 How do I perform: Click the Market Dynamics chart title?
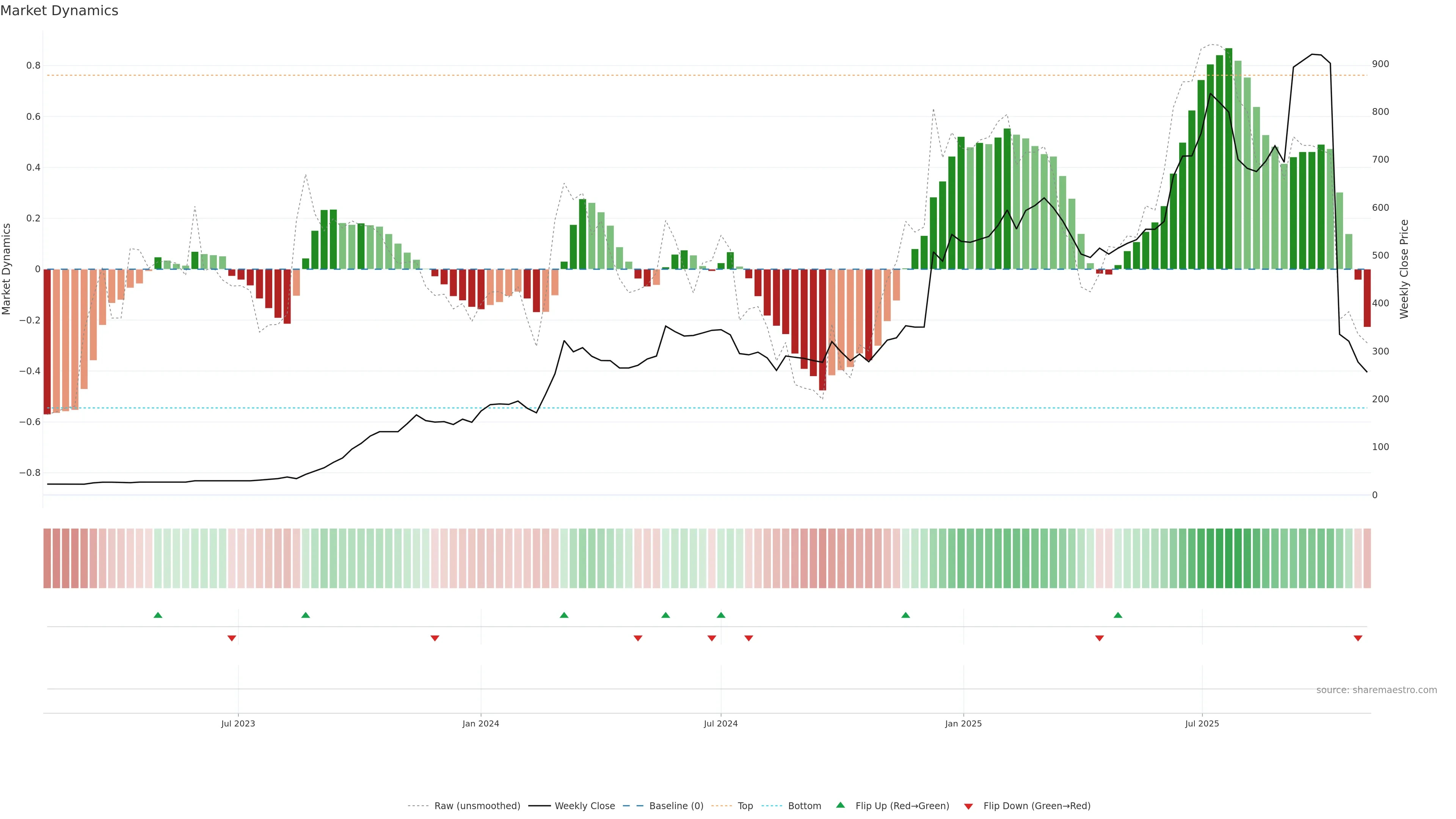point(60,11)
